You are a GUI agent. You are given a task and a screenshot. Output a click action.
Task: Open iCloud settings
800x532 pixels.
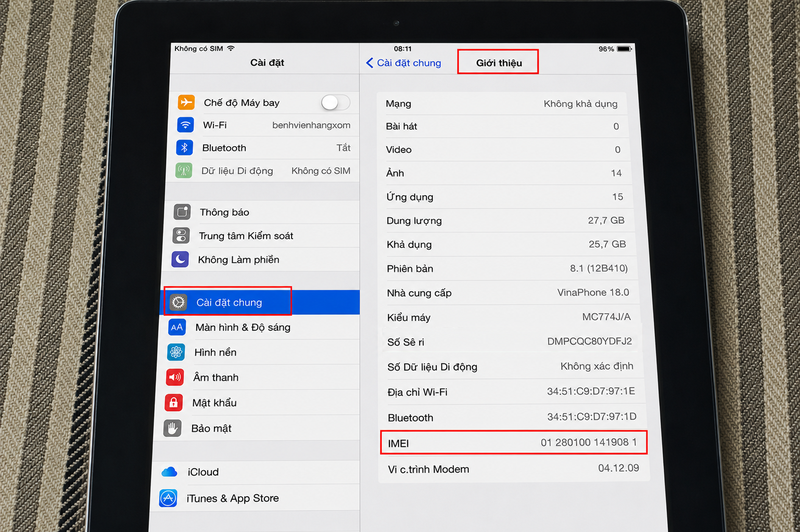click(255, 472)
